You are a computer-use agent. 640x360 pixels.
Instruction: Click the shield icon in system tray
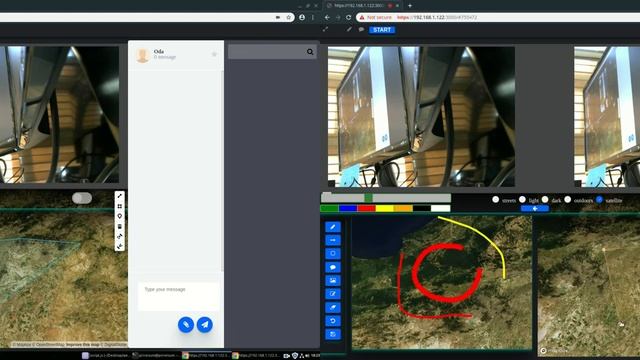tap(295, 356)
